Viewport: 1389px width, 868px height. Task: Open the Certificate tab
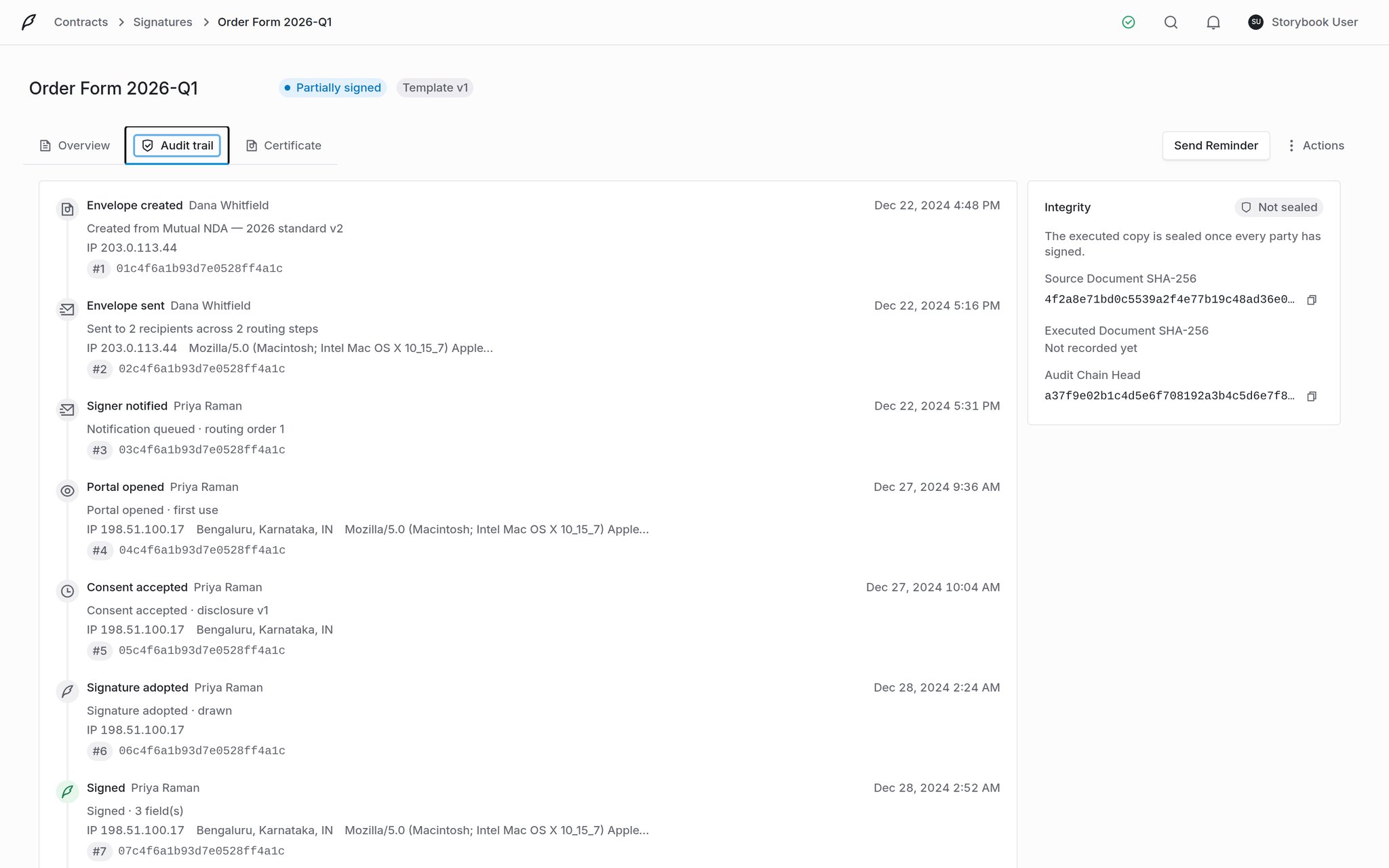[283, 146]
